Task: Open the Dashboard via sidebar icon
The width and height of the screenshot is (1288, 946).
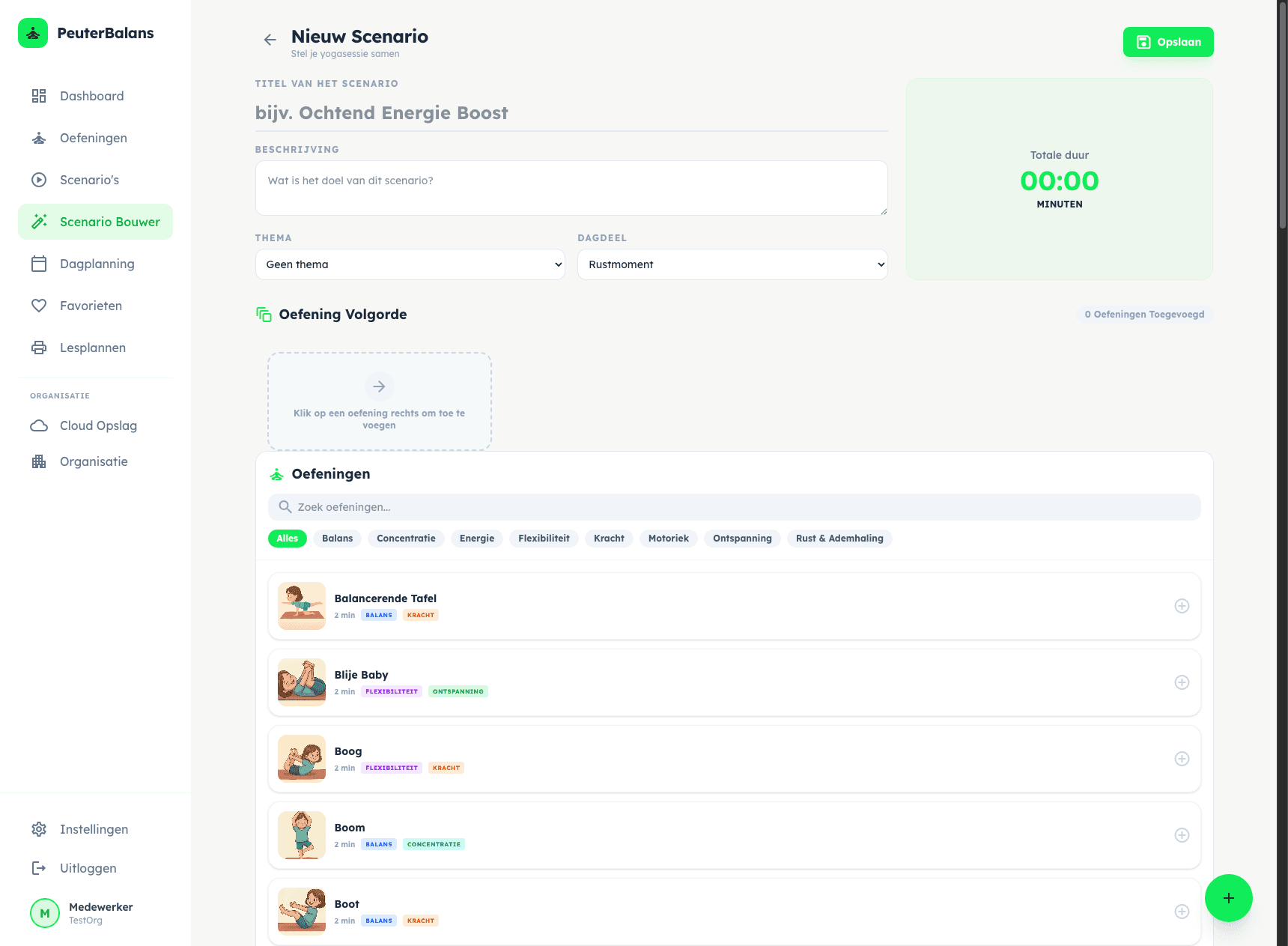Action: (x=39, y=96)
